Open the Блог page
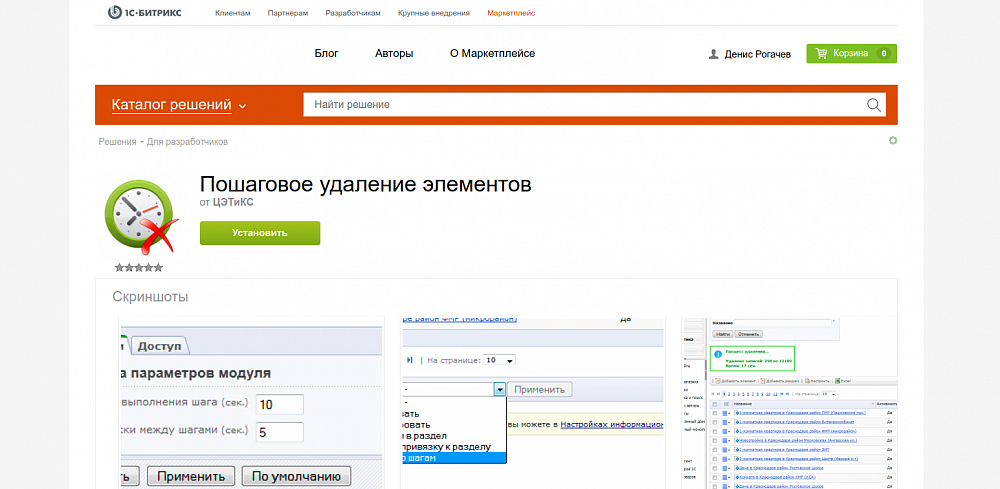The width and height of the screenshot is (1000, 489). click(327, 54)
